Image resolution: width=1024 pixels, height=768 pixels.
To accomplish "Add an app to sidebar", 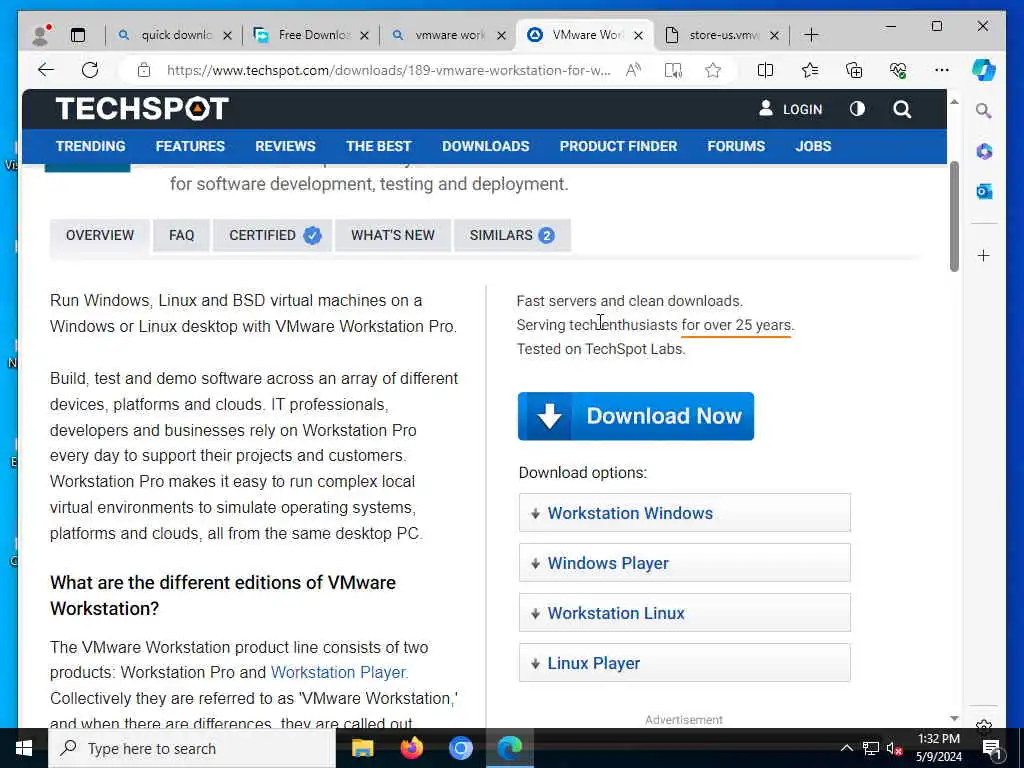I will pos(984,255).
